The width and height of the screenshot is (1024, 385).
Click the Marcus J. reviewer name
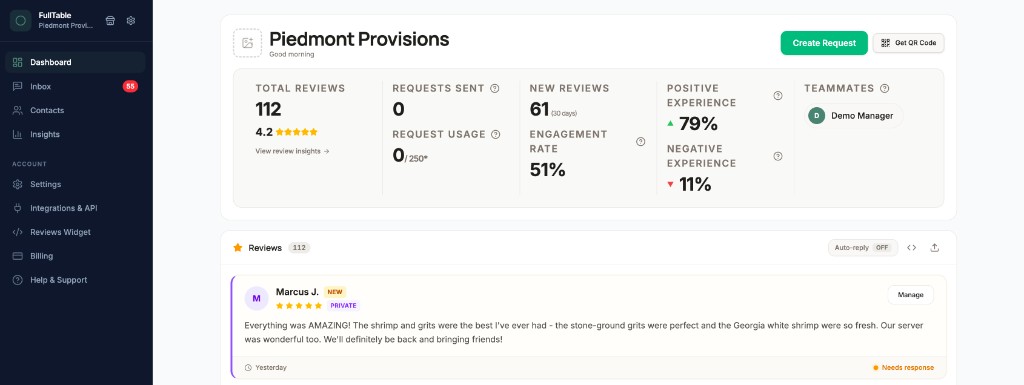[x=297, y=292]
